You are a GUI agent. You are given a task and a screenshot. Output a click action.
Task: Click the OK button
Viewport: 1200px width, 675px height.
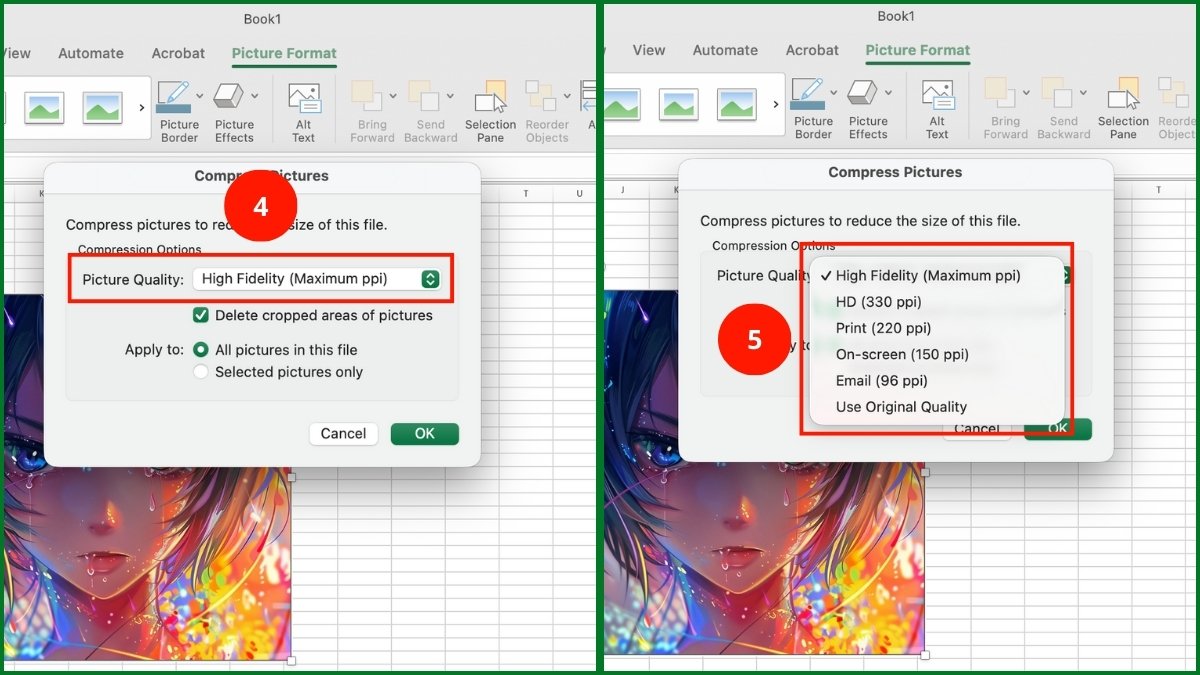[424, 433]
